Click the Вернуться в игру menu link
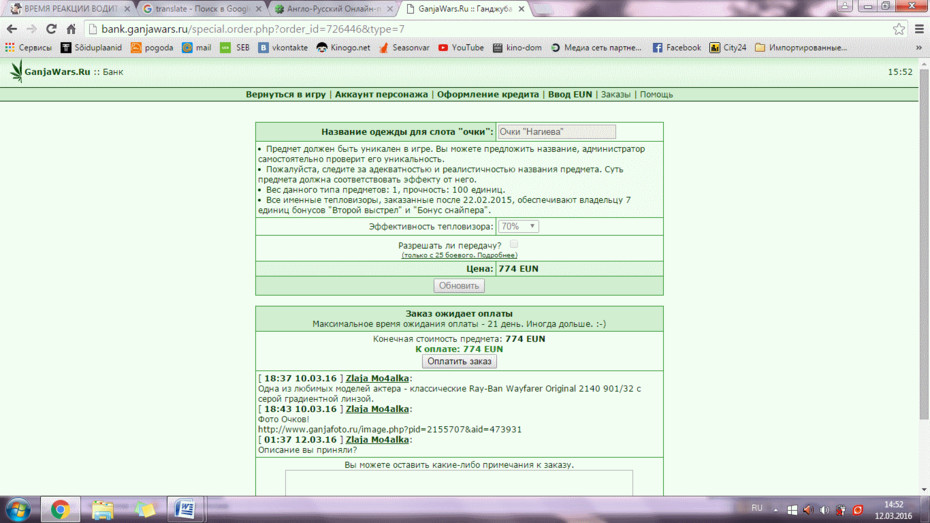This screenshot has height=523, width=930. pos(286,94)
